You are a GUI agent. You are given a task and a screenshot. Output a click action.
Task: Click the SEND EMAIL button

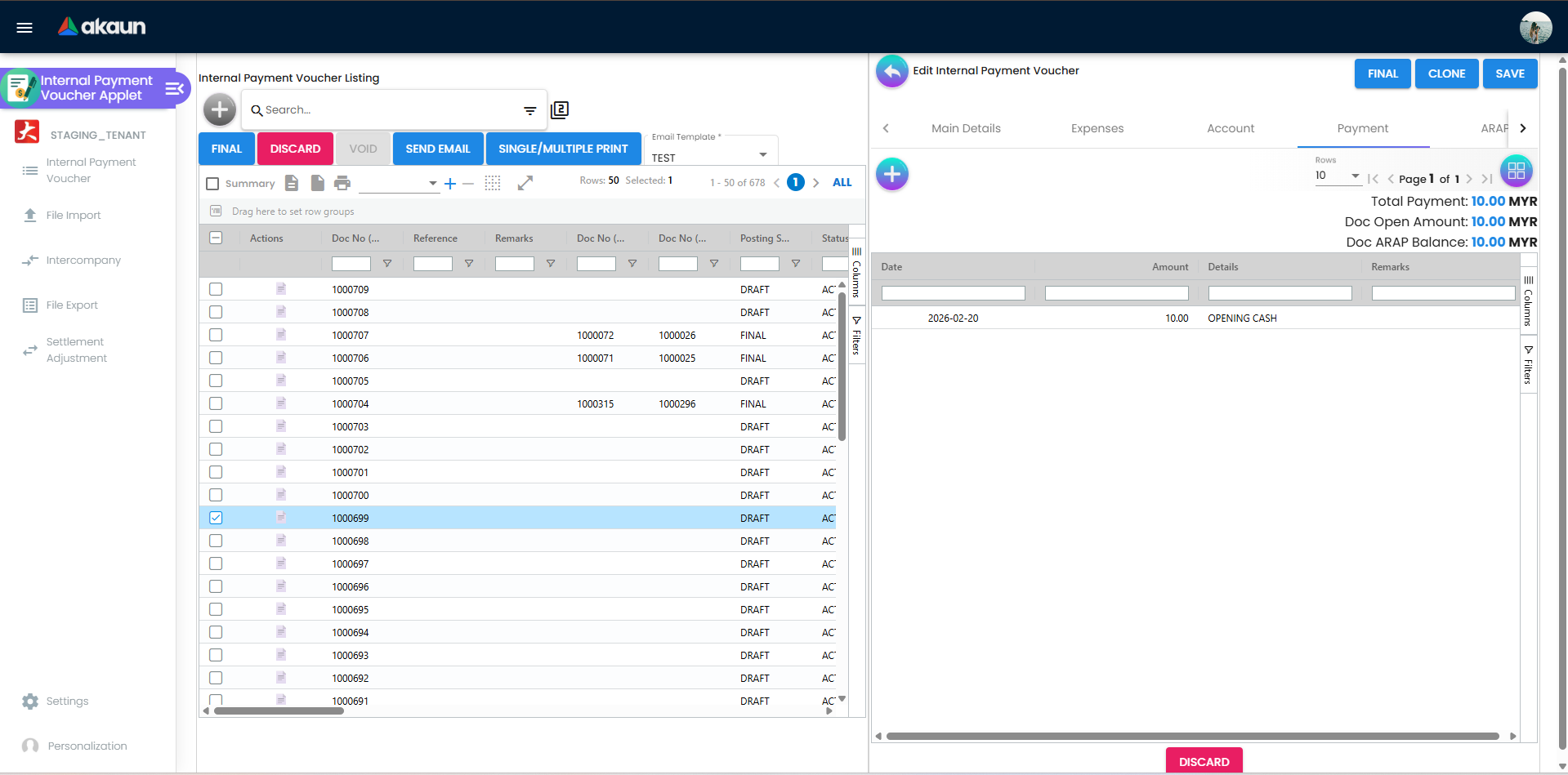coord(437,148)
